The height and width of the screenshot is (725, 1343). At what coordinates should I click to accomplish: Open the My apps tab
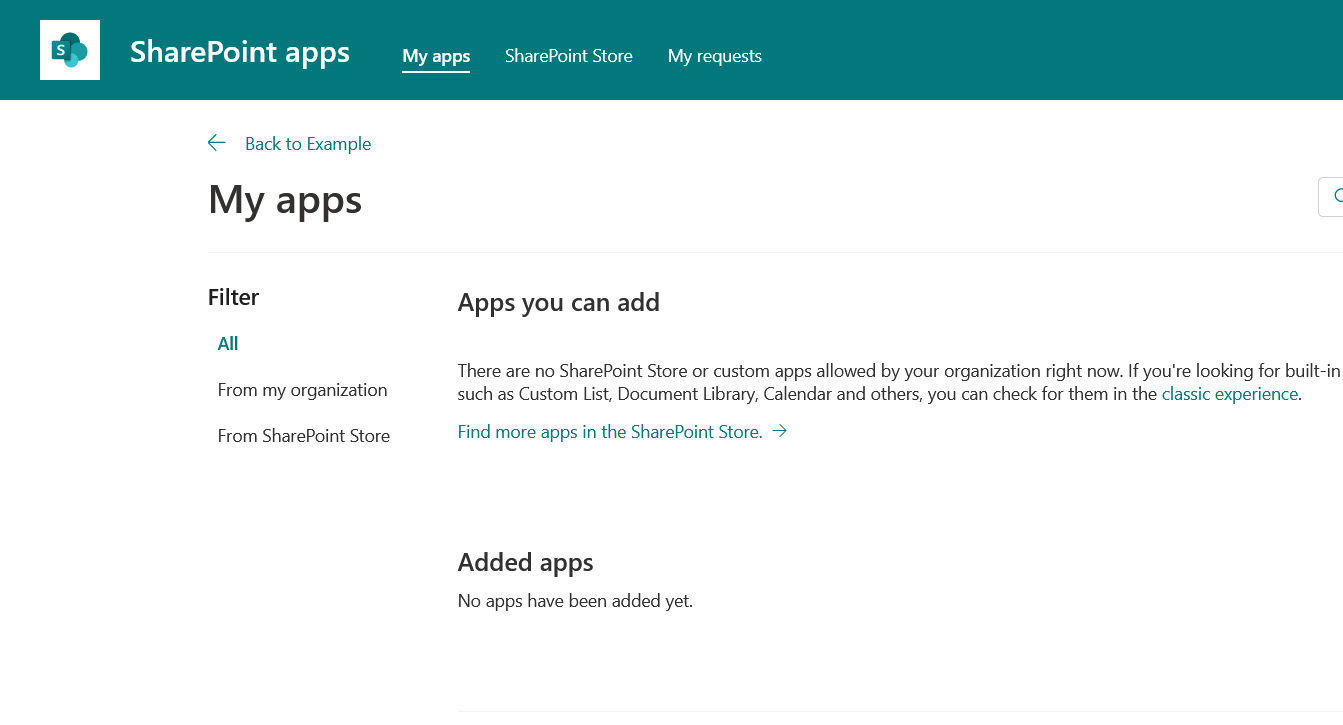pos(436,56)
